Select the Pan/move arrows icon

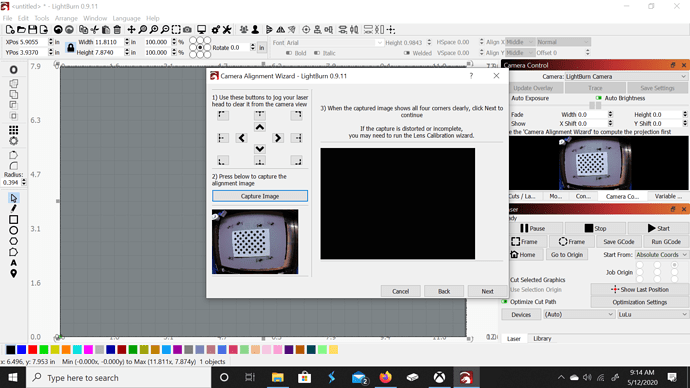pos(131,29)
